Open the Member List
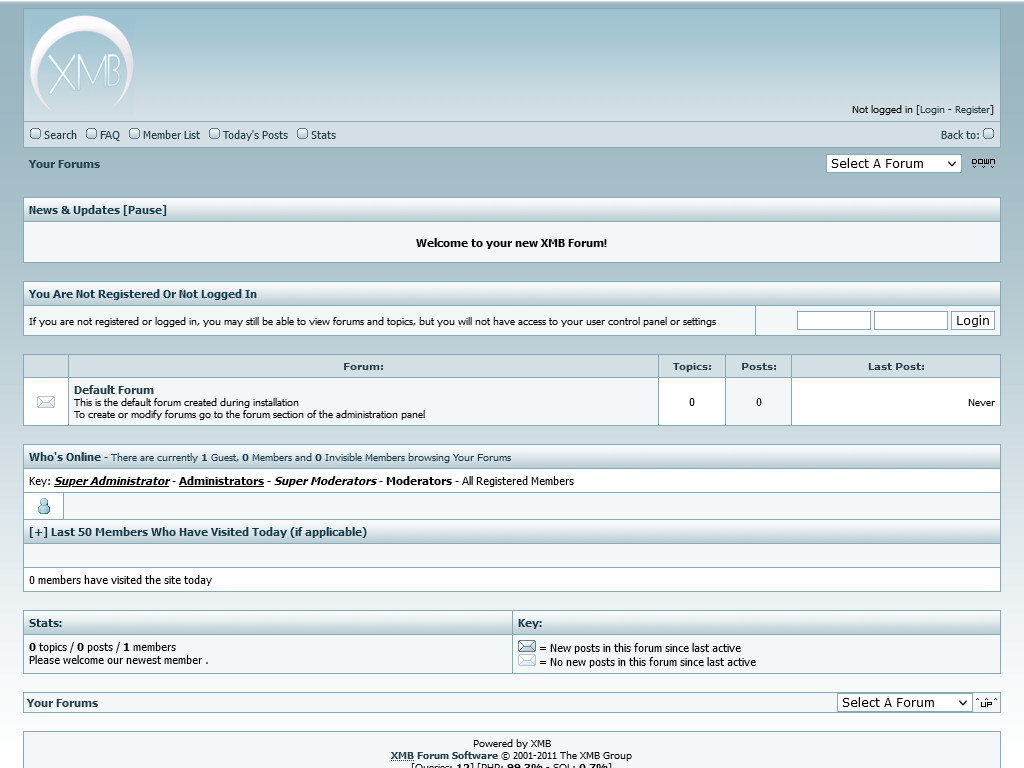 click(171, 135)
